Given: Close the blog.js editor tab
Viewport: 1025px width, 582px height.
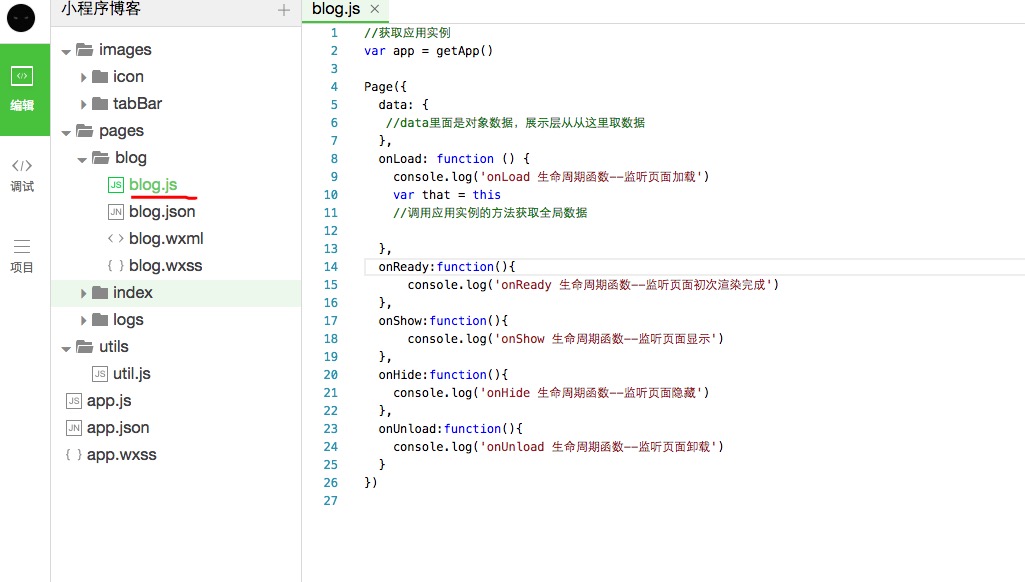Looking at the screenshot, I should (375, 9).
